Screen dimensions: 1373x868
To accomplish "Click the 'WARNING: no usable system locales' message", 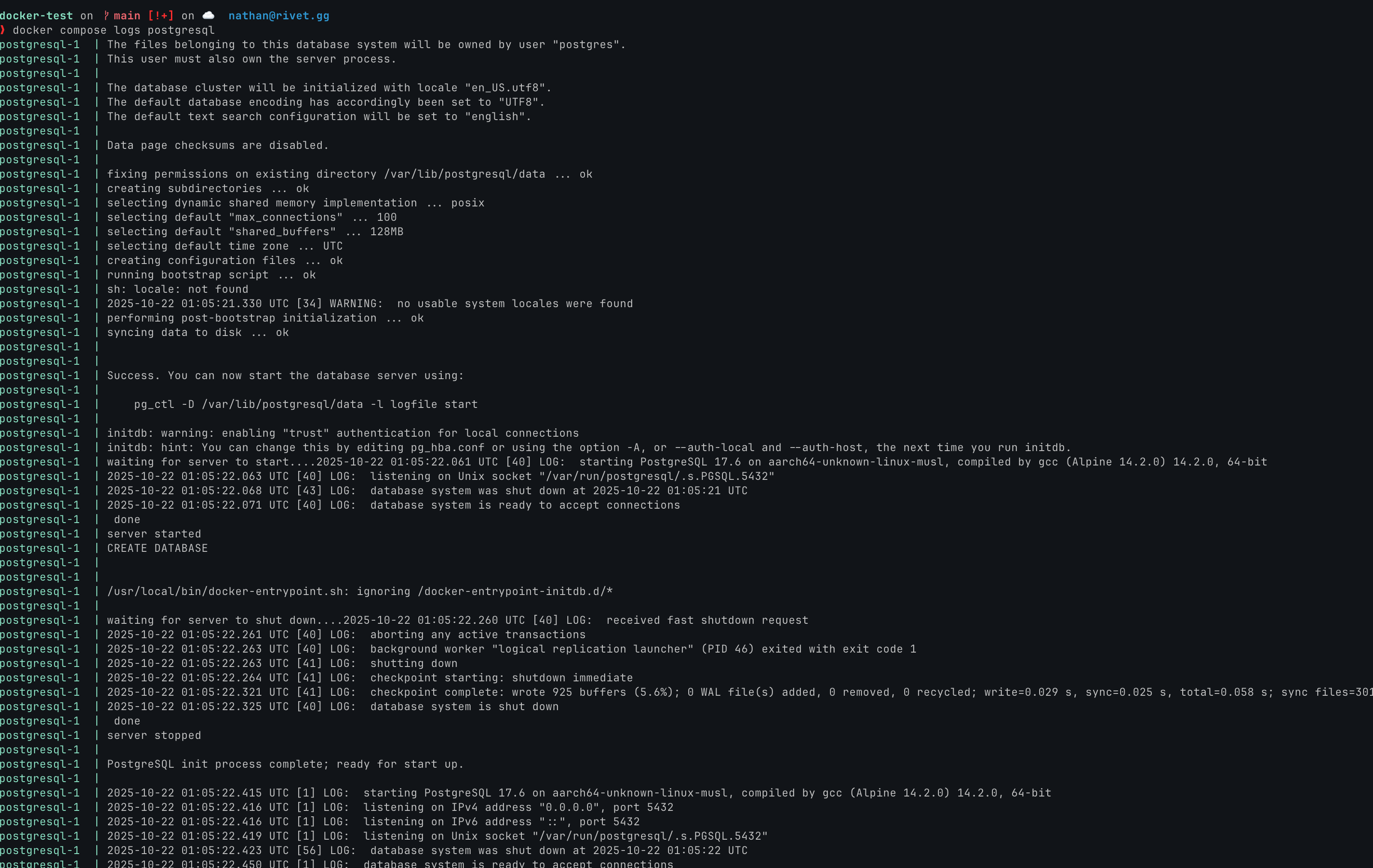I will pyautogui.click(x=480, y=303).
